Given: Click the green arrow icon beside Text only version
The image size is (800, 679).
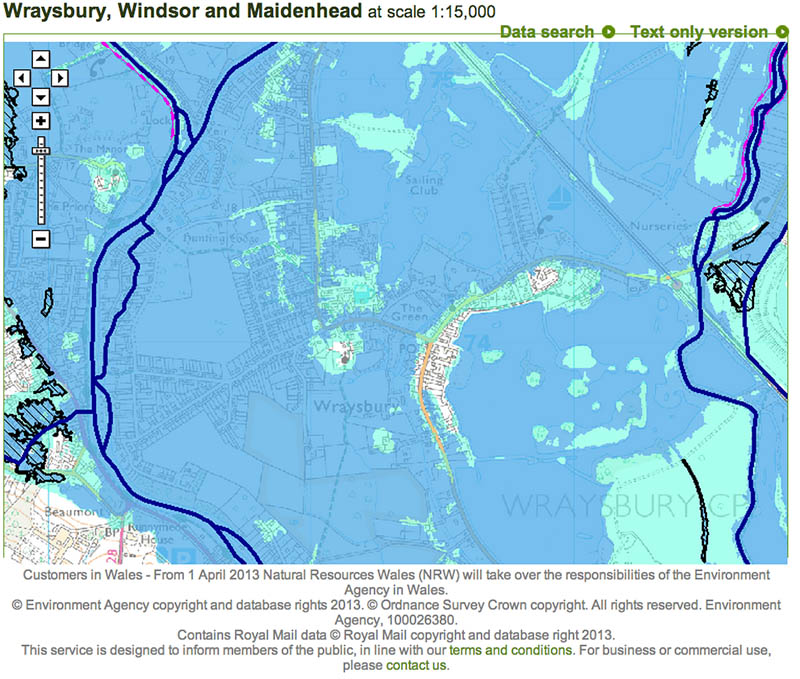Looking at the screenshot, I should coord(783,32).
